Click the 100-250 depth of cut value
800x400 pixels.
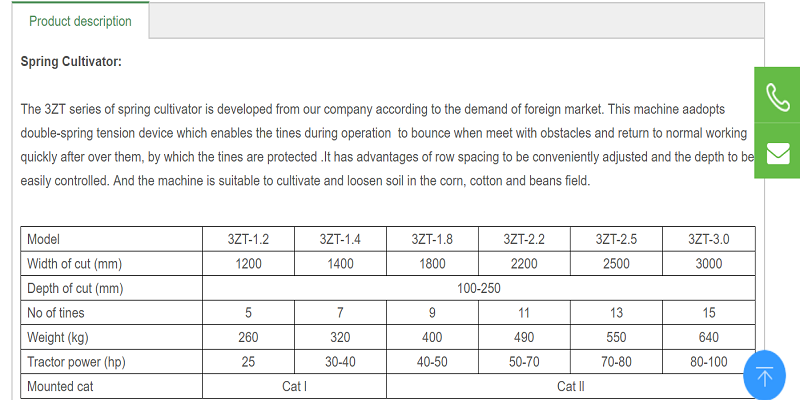479,288
